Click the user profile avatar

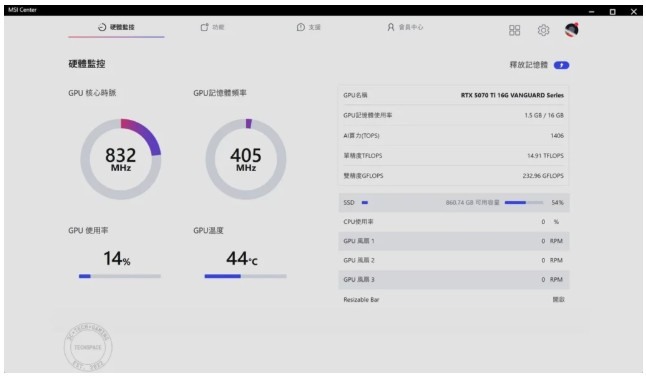(x=571, y=30)
